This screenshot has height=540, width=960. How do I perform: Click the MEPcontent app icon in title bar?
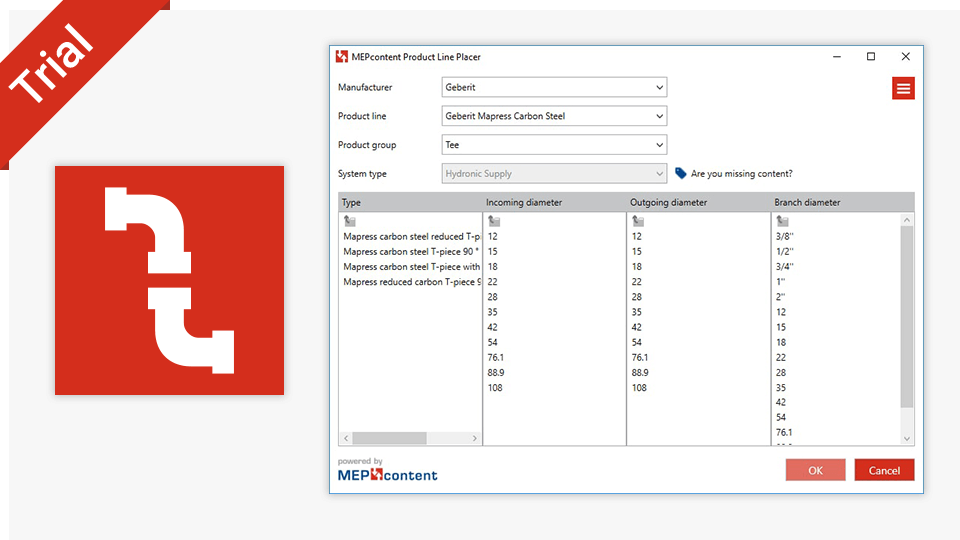pos(342,57)
